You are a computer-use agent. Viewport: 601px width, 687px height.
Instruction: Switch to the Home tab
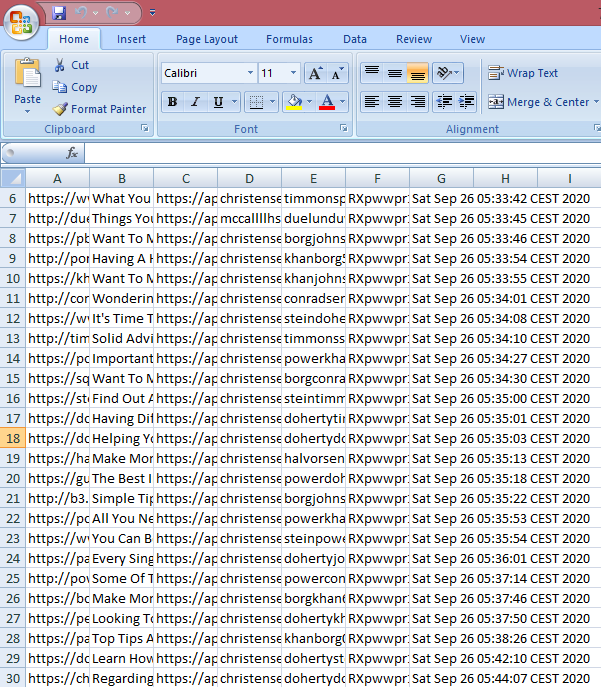click(x=74, y=39)
